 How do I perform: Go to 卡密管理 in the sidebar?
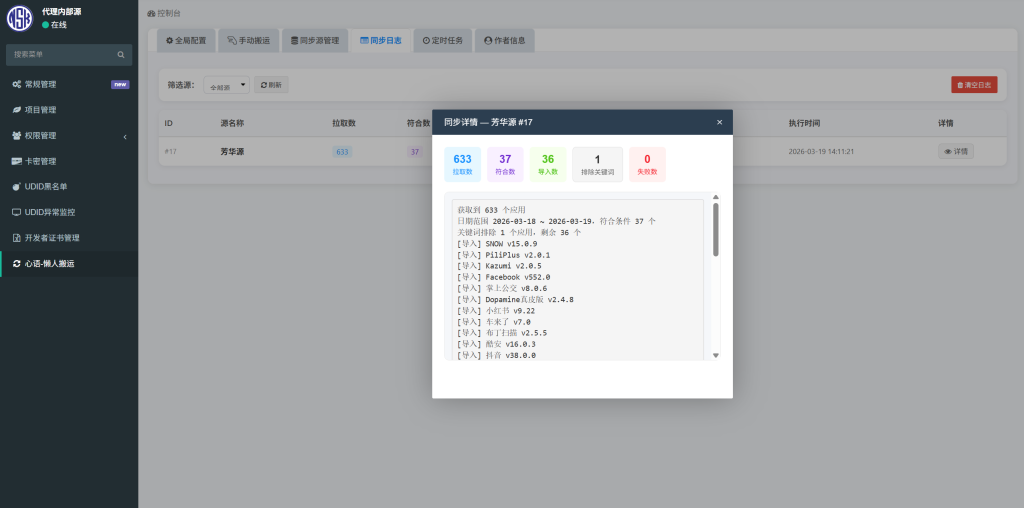(x=40, y=161)
